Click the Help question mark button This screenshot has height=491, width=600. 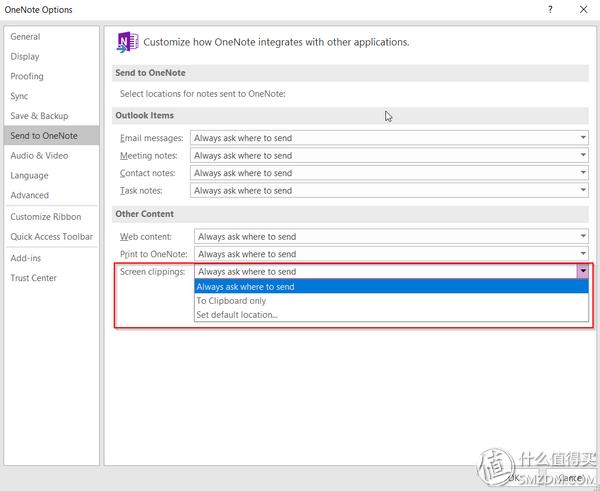click(550, 10)
